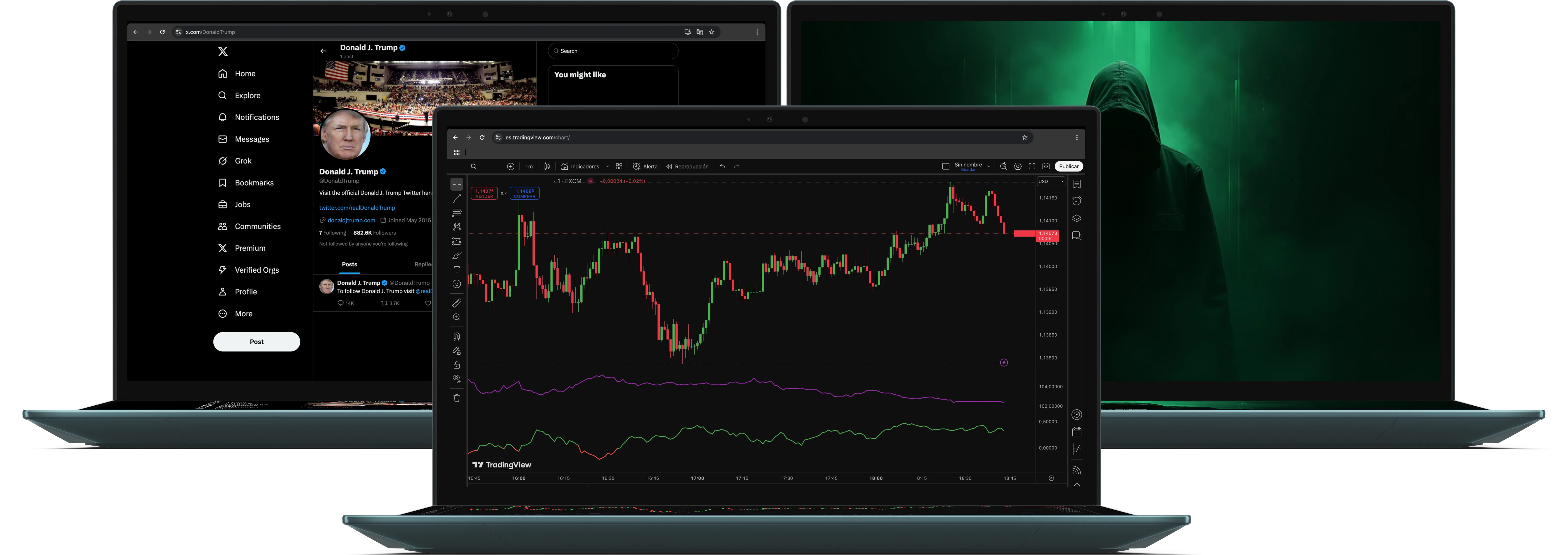This screenshot has width=1568, height=555.
Task: Click the X Search field
Action: click(x=613, y=51)
